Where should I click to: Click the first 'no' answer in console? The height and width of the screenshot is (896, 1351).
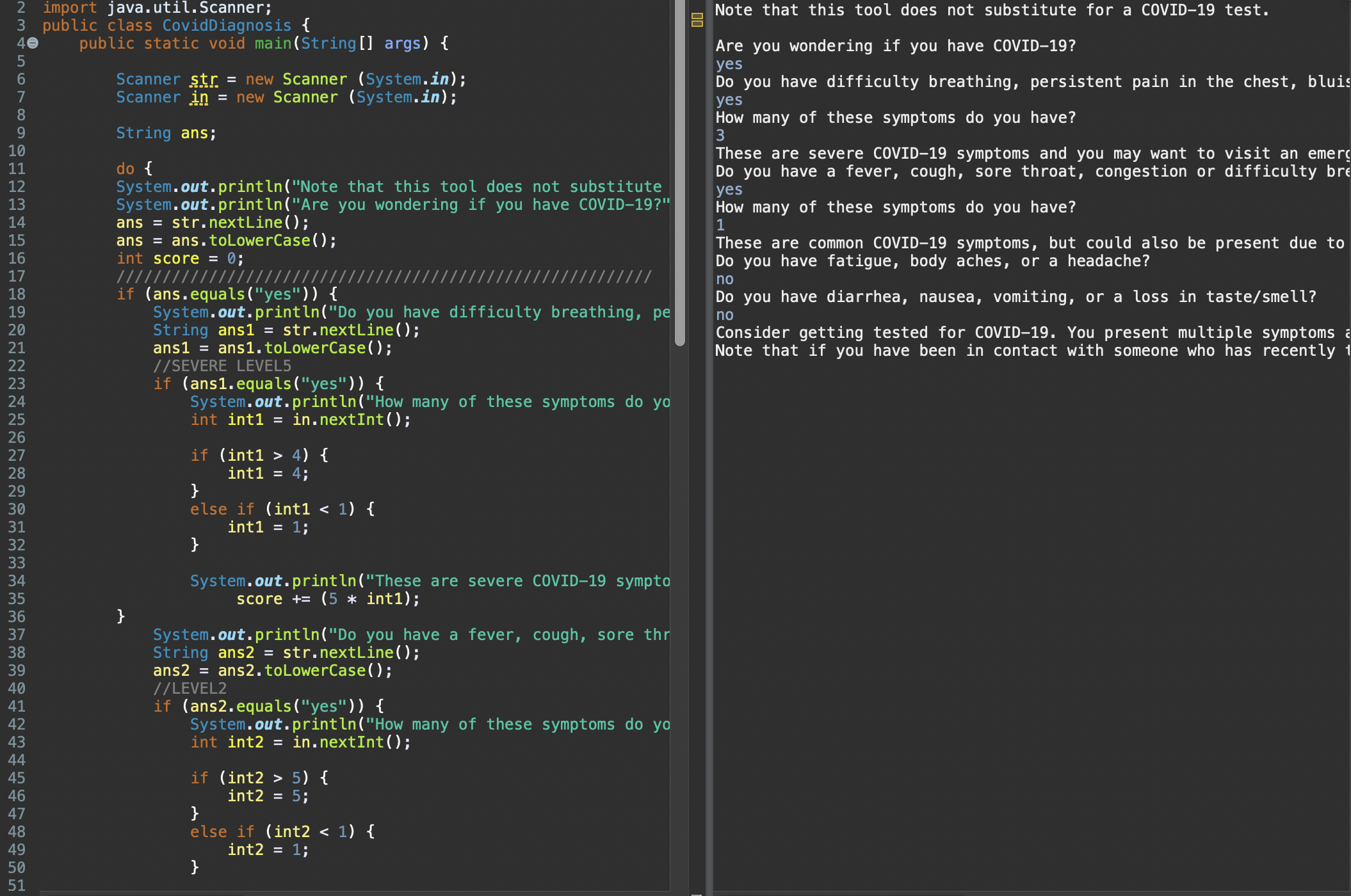pyautogui.click(x=724, y=279)
